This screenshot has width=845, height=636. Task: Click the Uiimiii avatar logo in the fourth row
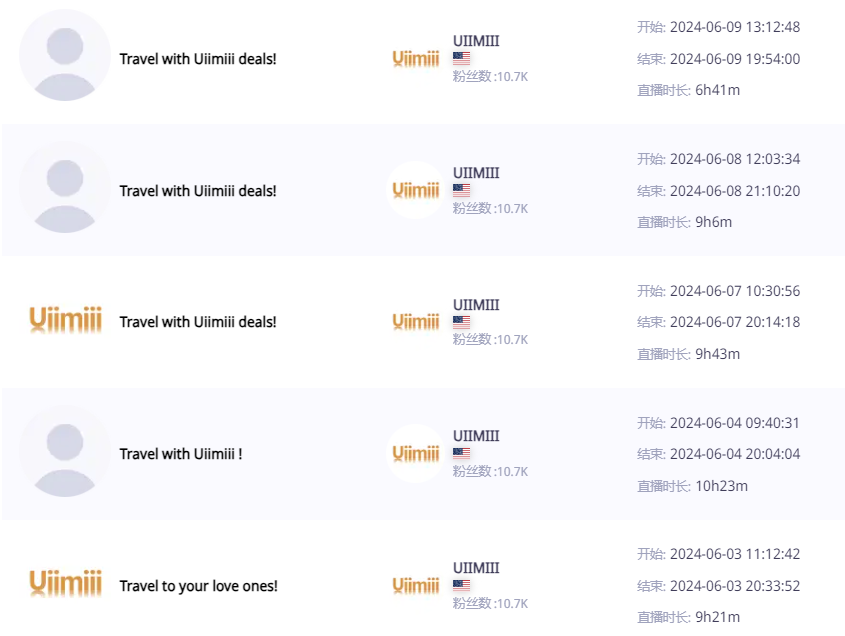[x=415, y=453]
